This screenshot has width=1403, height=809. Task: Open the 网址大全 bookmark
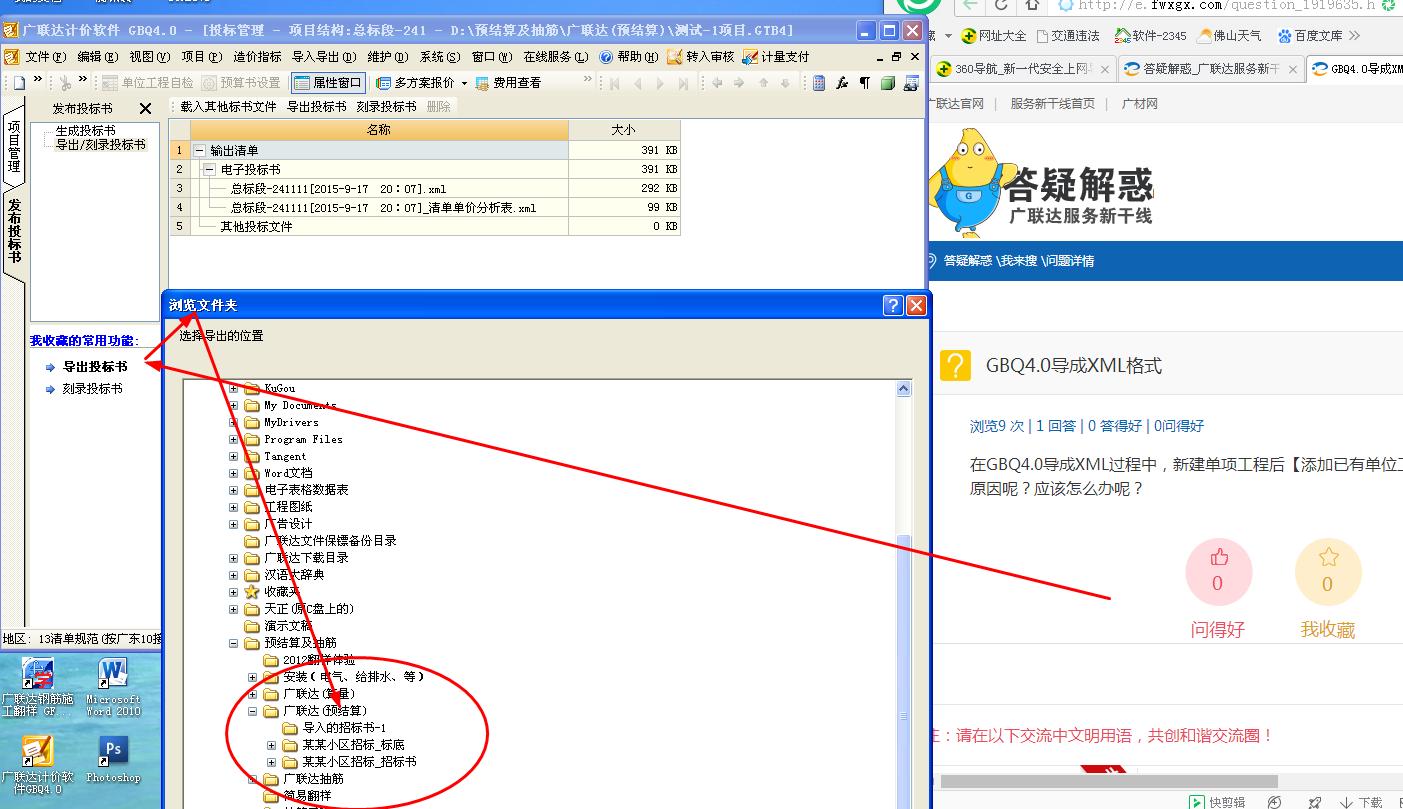click(993, 36)
